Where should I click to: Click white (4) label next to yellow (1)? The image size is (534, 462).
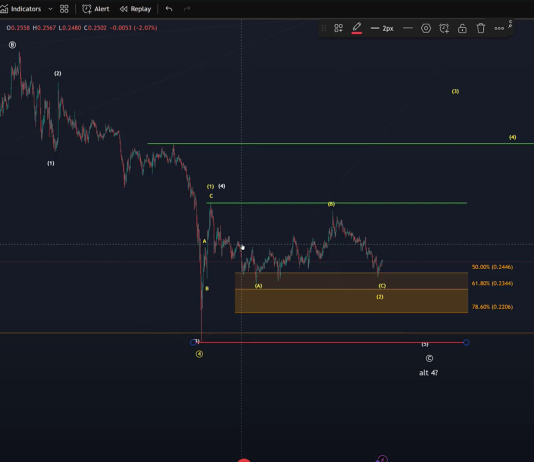click(222, 186)
